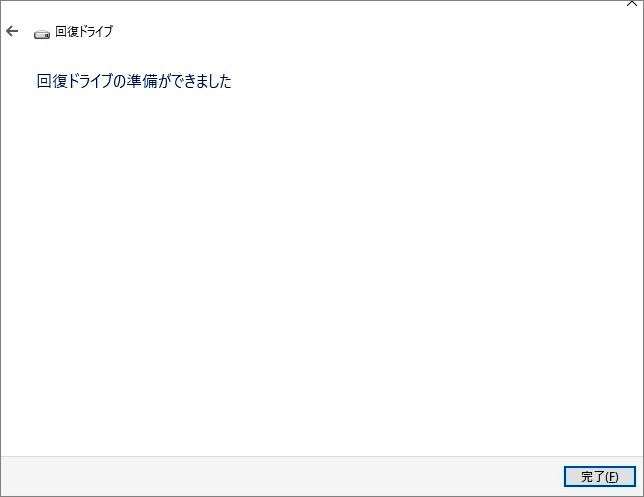Click the drive icon next to 回復ドライブ
The height and width of the screenshot is (497, 644).
(42, 35)
